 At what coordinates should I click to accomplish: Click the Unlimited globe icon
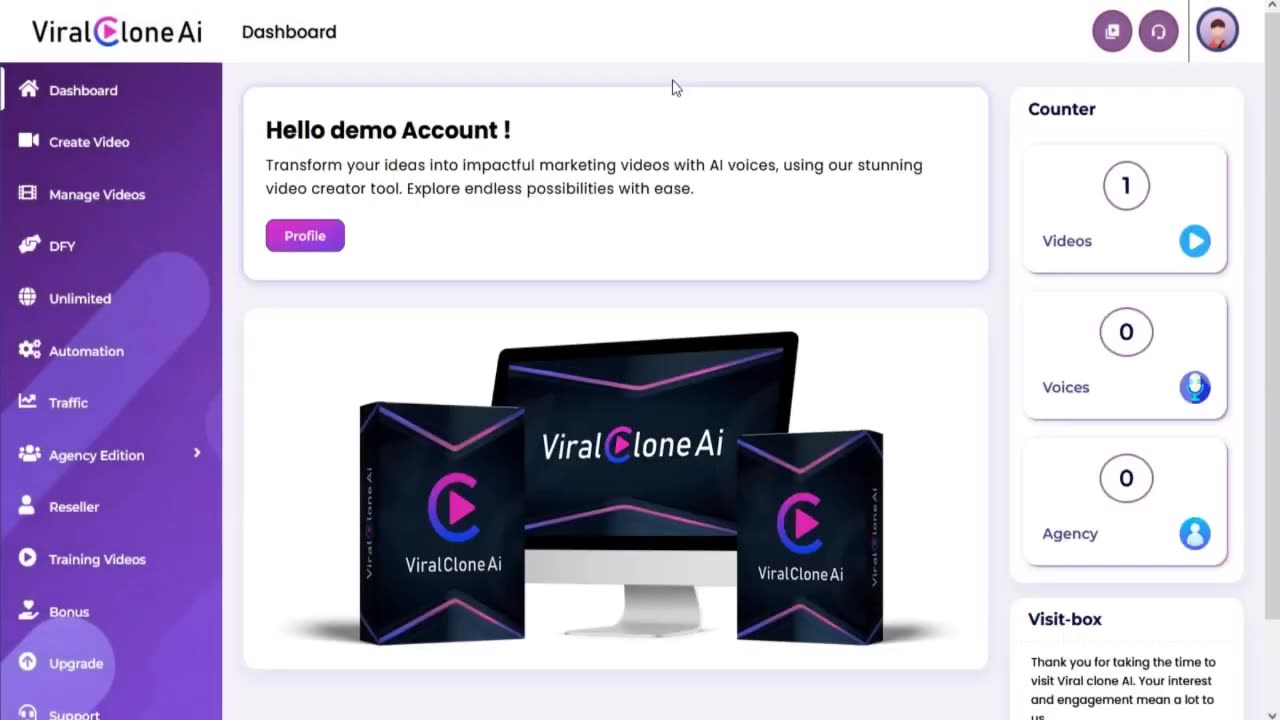click(28, 297)
